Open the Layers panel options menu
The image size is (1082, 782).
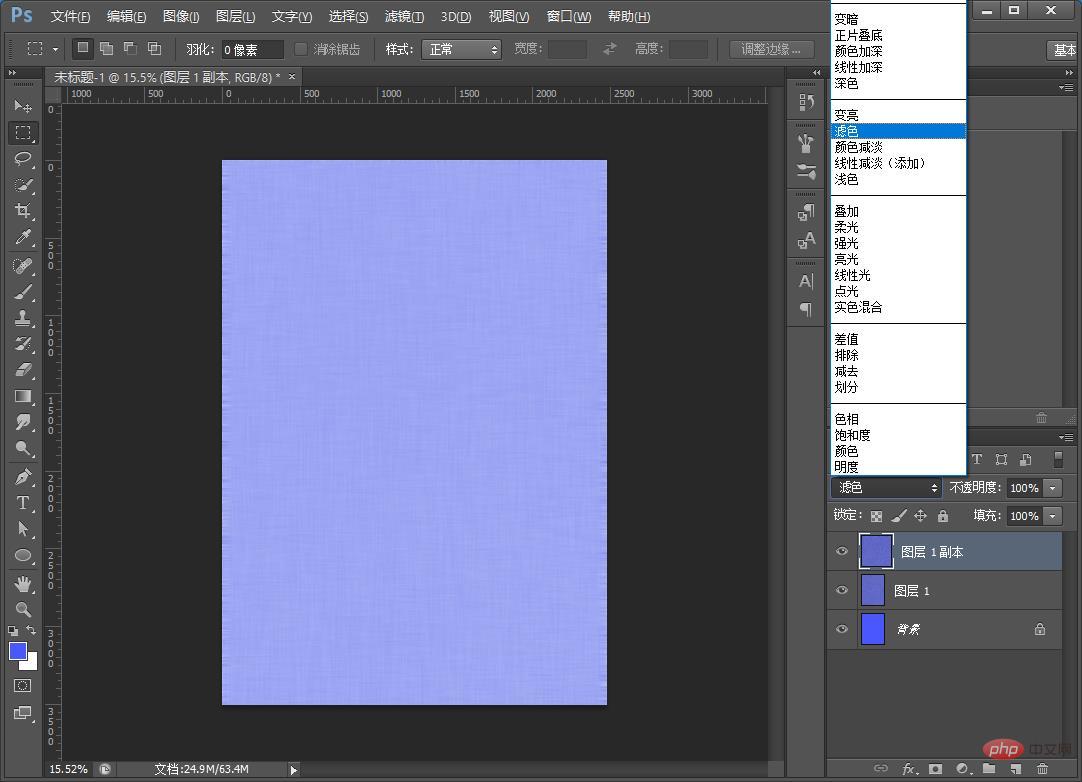coord(1066,438)
